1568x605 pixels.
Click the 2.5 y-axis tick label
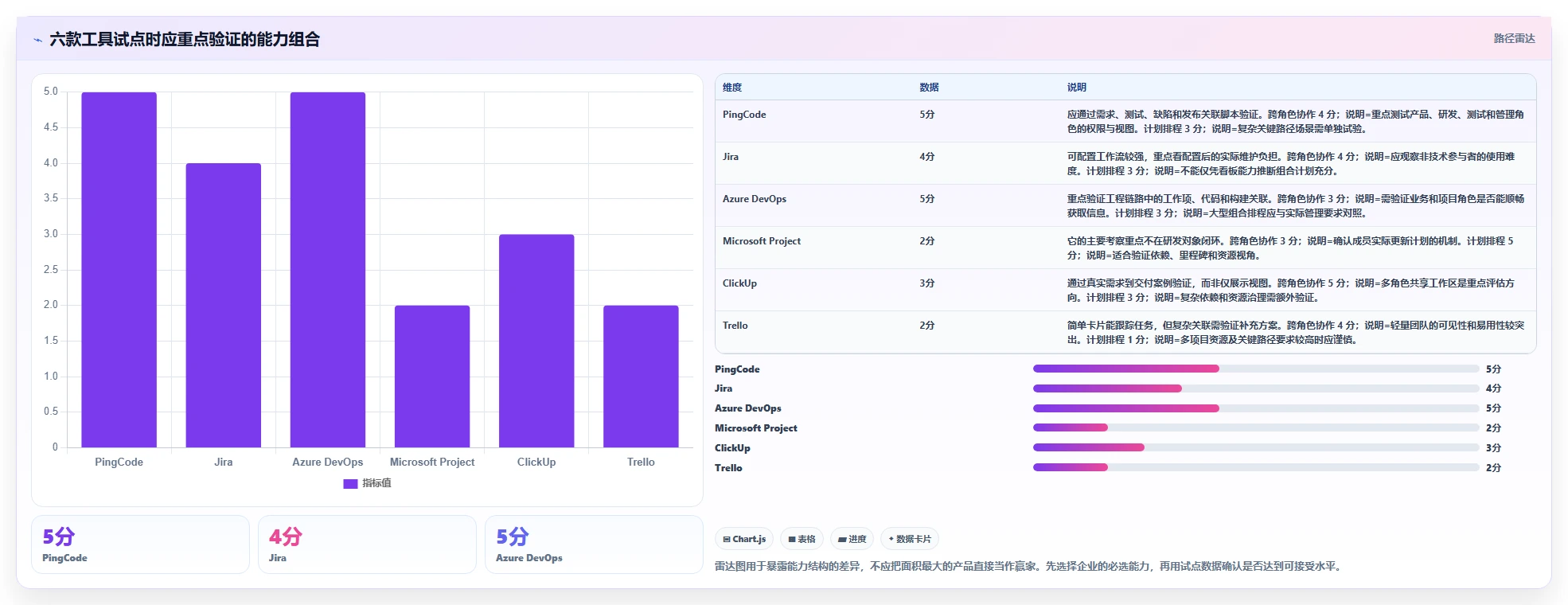click(51, 270)
